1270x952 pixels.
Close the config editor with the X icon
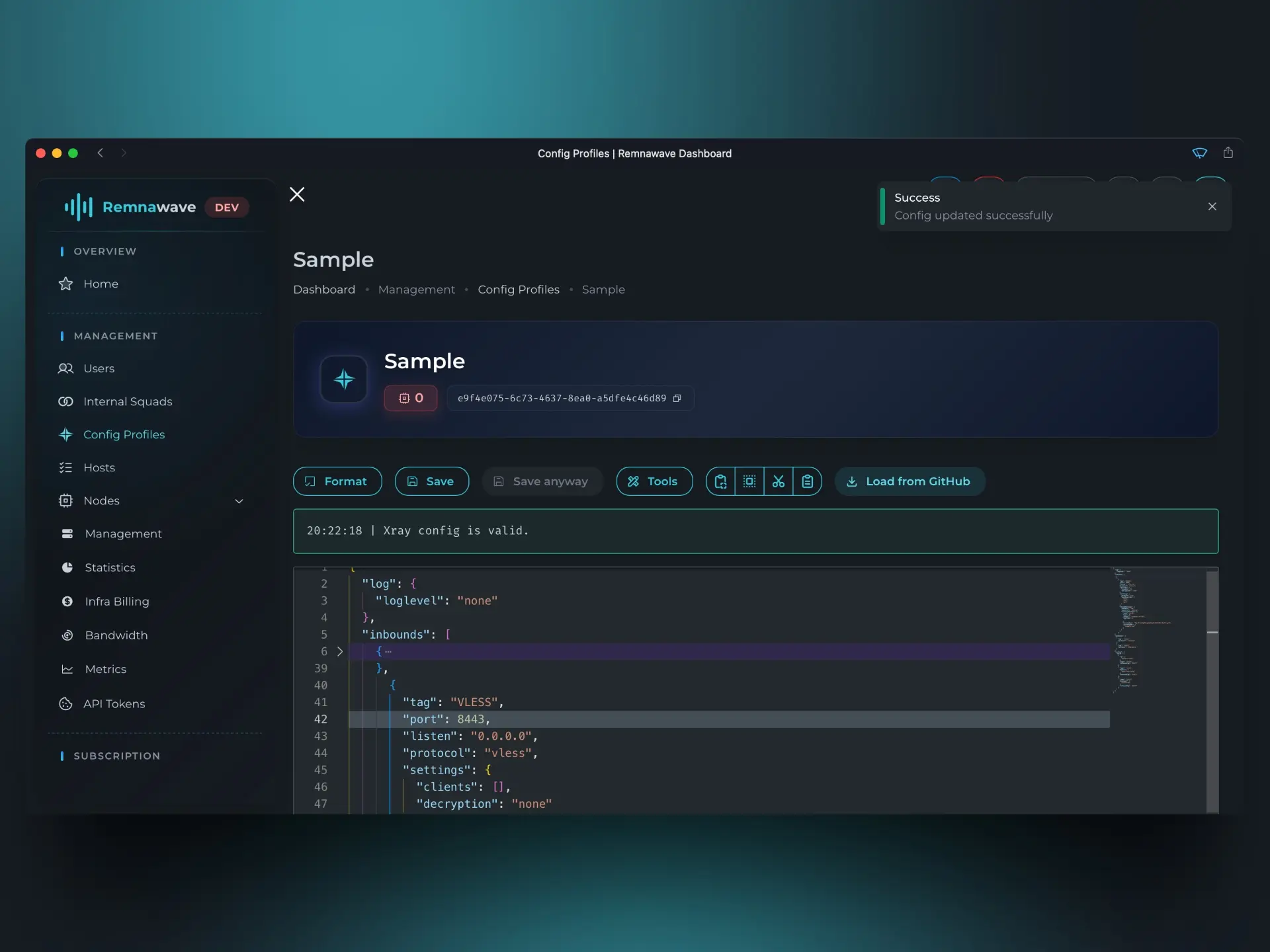click(297, 194)
